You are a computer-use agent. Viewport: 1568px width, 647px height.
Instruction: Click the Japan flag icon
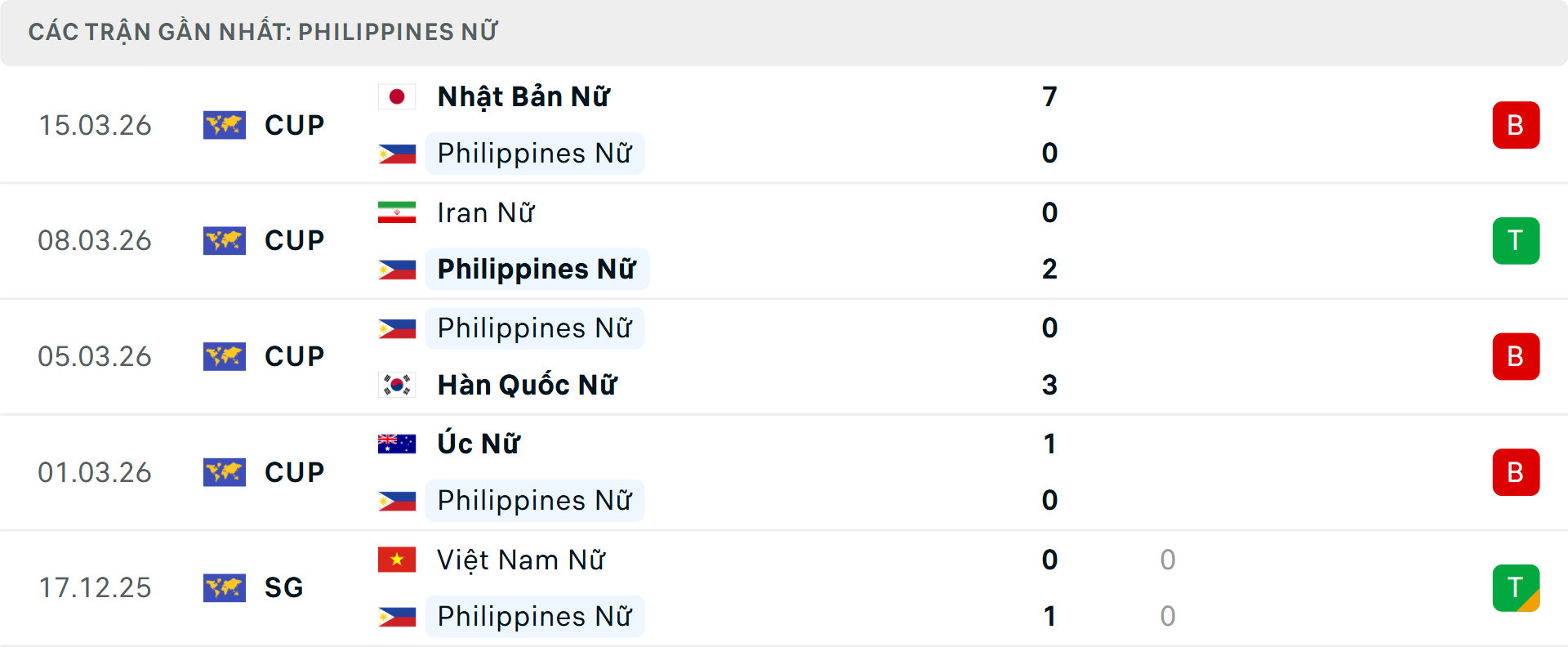398,96
